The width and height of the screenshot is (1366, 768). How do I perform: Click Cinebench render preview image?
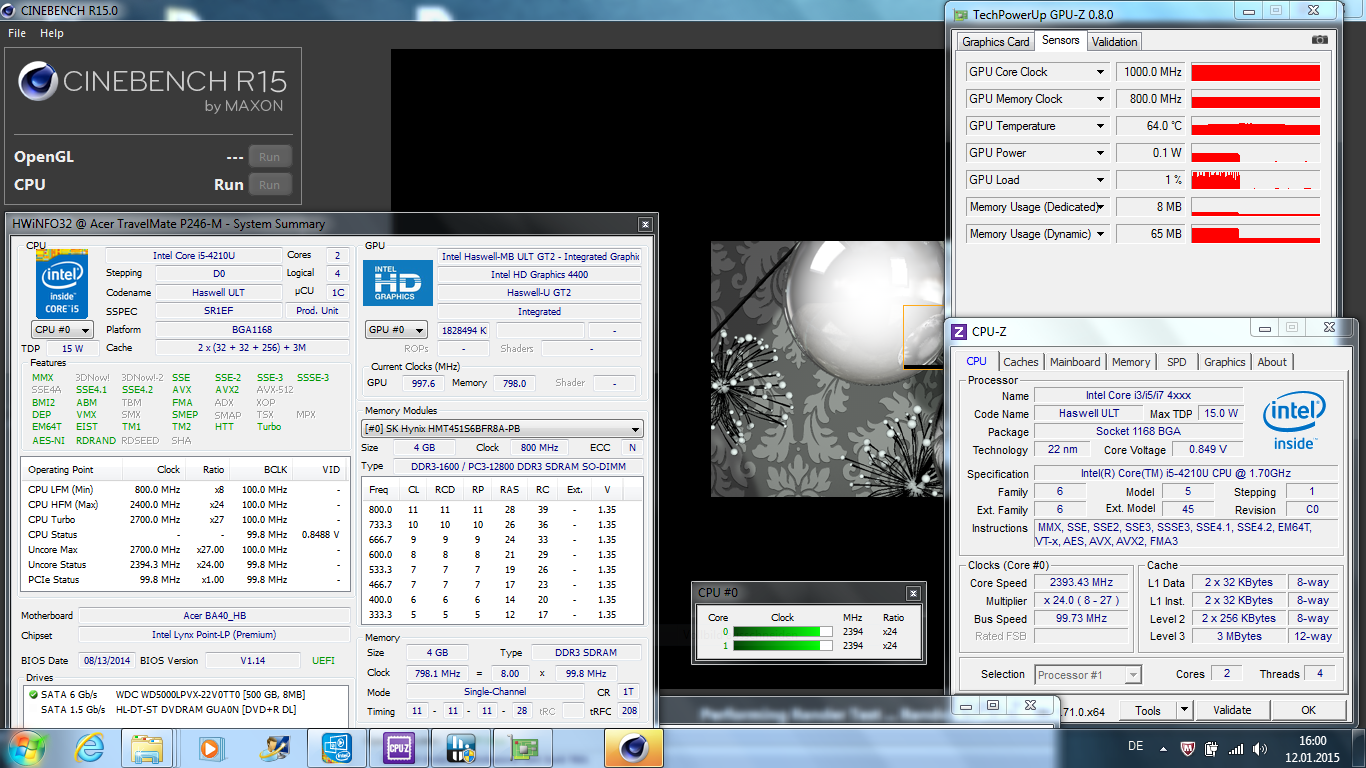coord(827,369)
